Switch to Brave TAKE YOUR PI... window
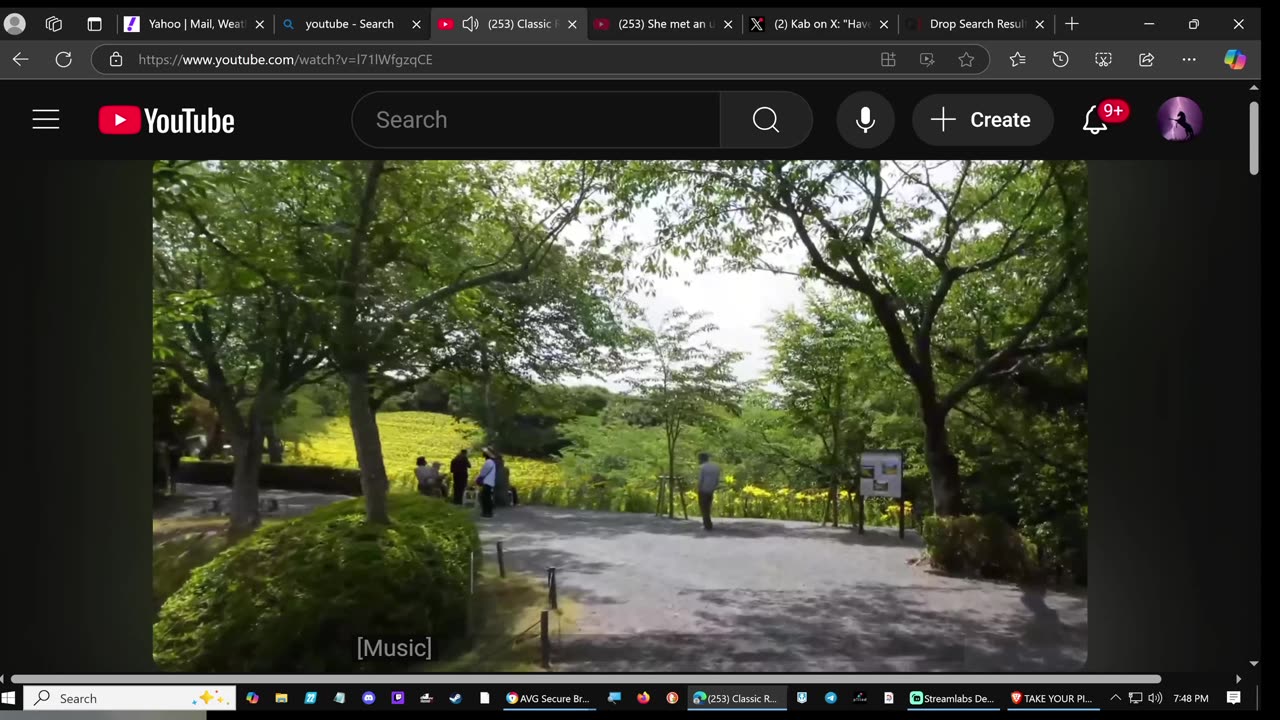This screenshot has height=720, width=1280. pyautogui.click(x=1053, y=698)
